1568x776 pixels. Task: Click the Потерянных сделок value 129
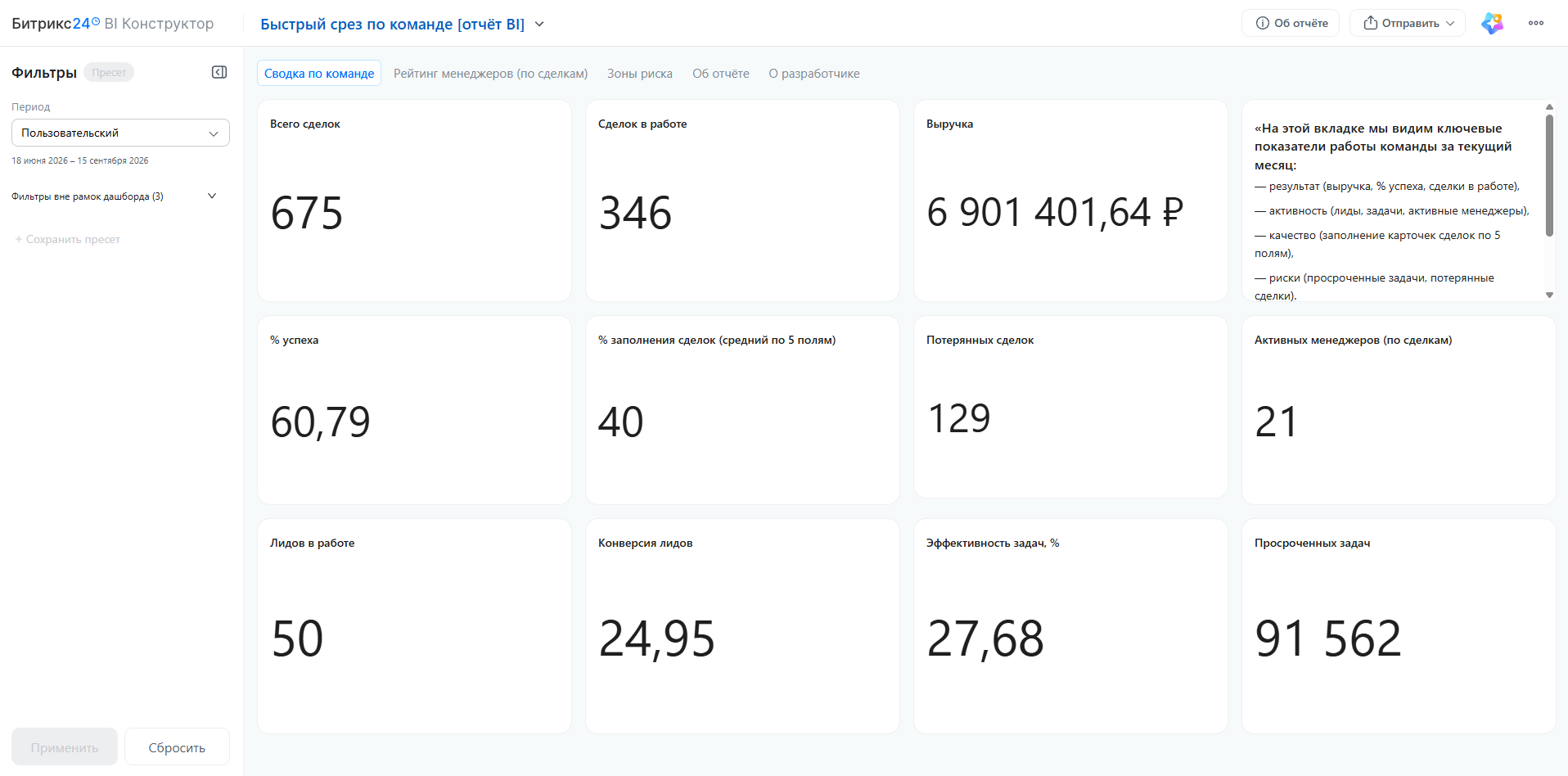[x=959, y=418]
